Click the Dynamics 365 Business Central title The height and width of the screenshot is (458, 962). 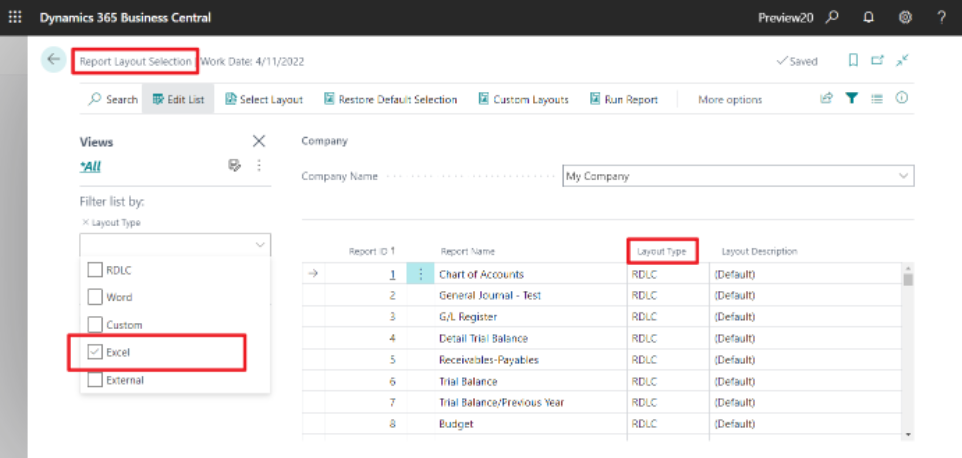[x=125, y=17]
